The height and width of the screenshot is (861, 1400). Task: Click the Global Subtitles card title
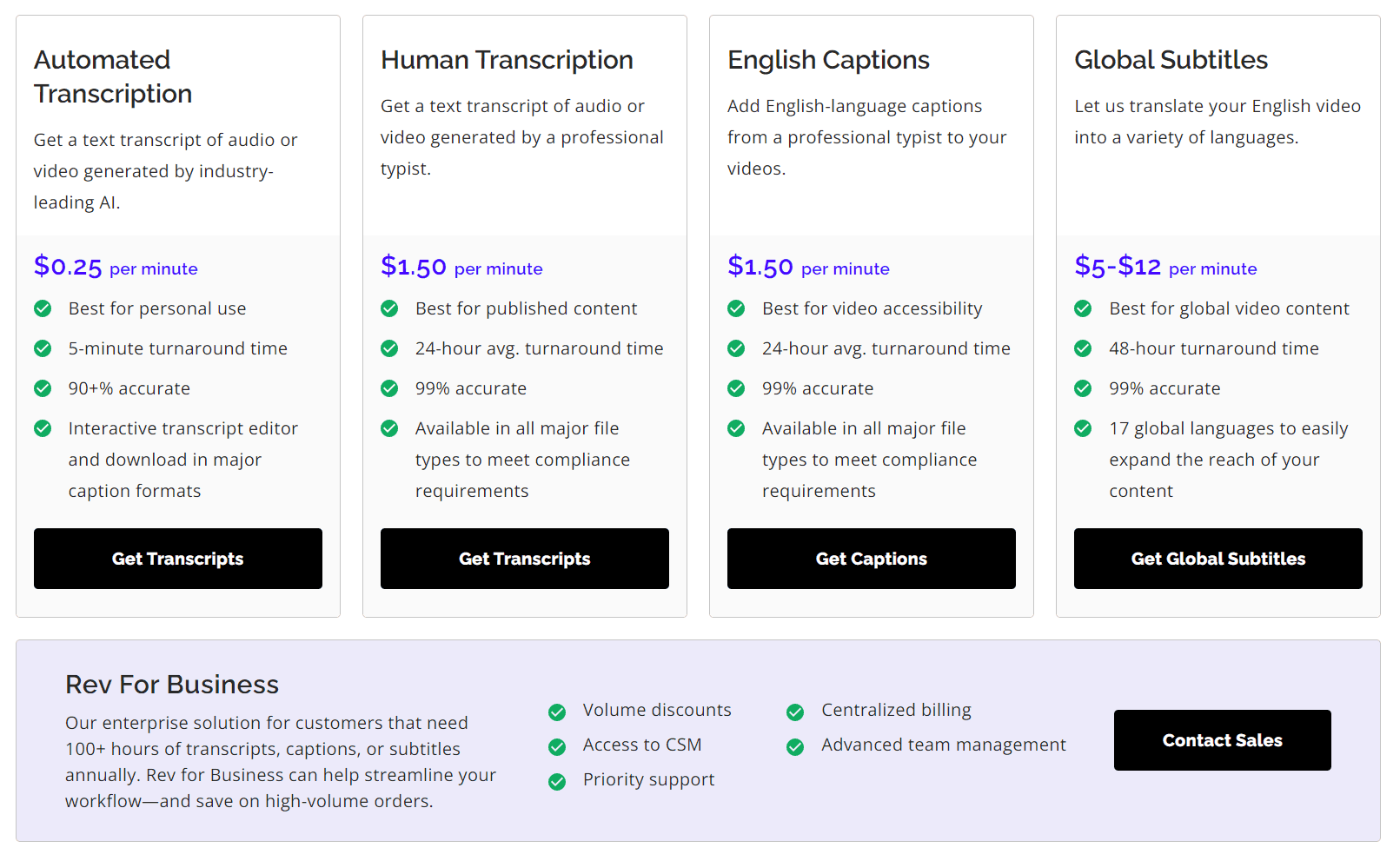tap(1171, 60)
